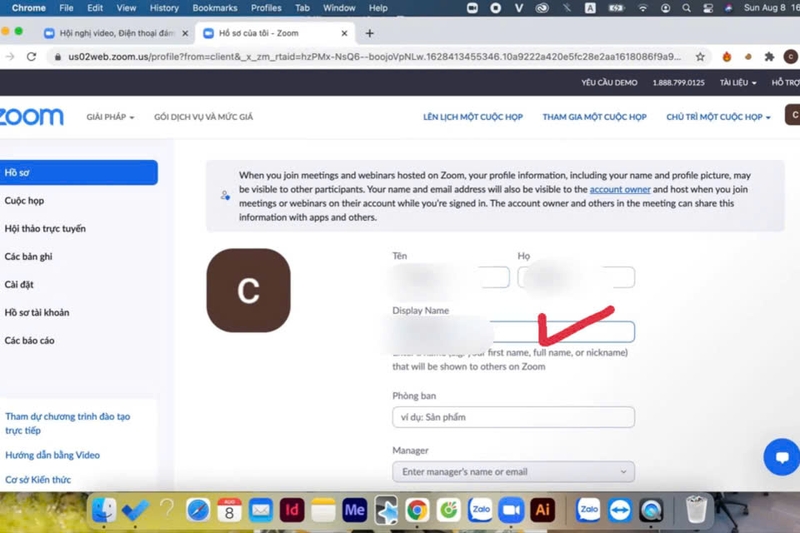Open the Chrome File menu

point(66,8)
